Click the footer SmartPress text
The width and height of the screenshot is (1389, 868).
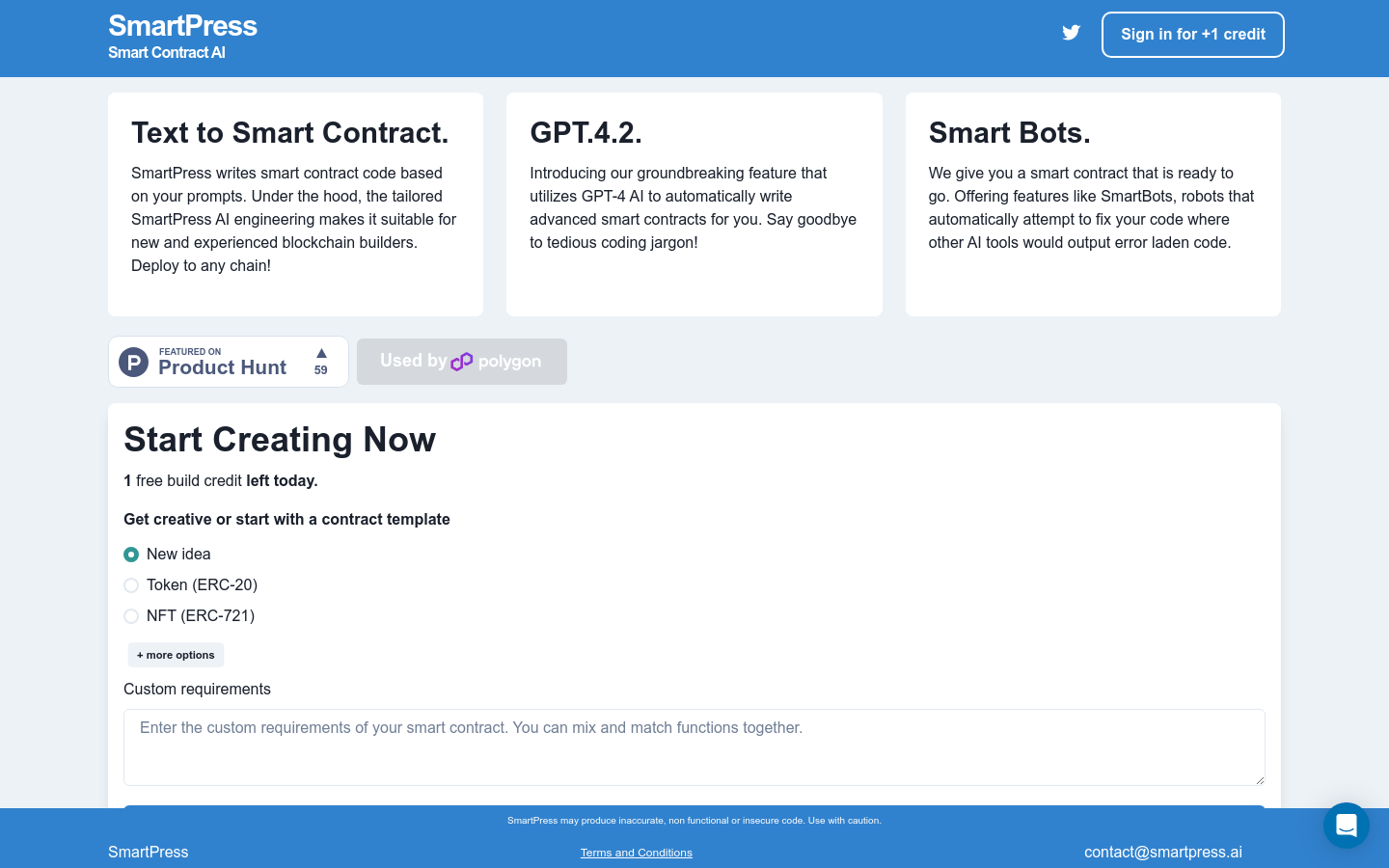tap(149, 852)
